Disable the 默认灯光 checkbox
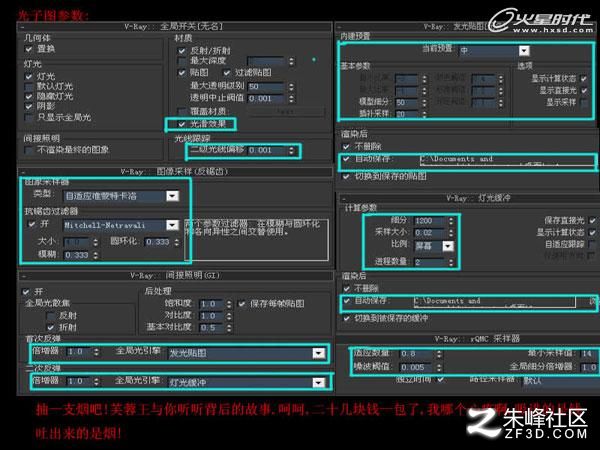The image size is (600, 450). [x=29, y=86]
